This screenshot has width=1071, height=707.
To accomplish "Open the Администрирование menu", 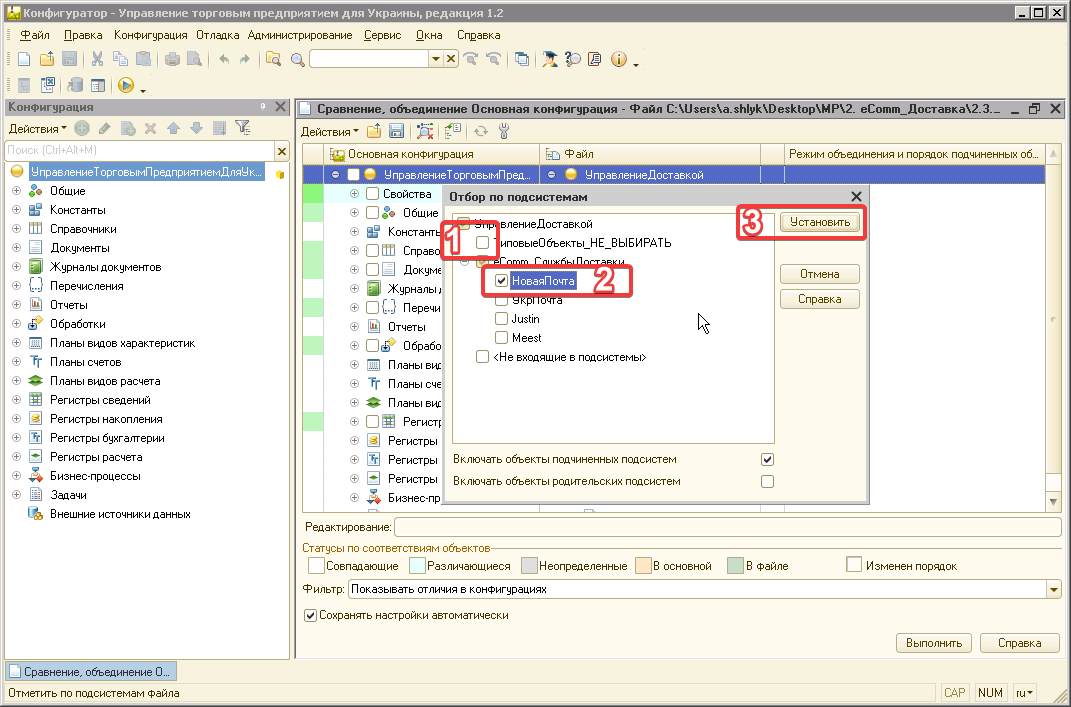I will click(x=300, y=35).
